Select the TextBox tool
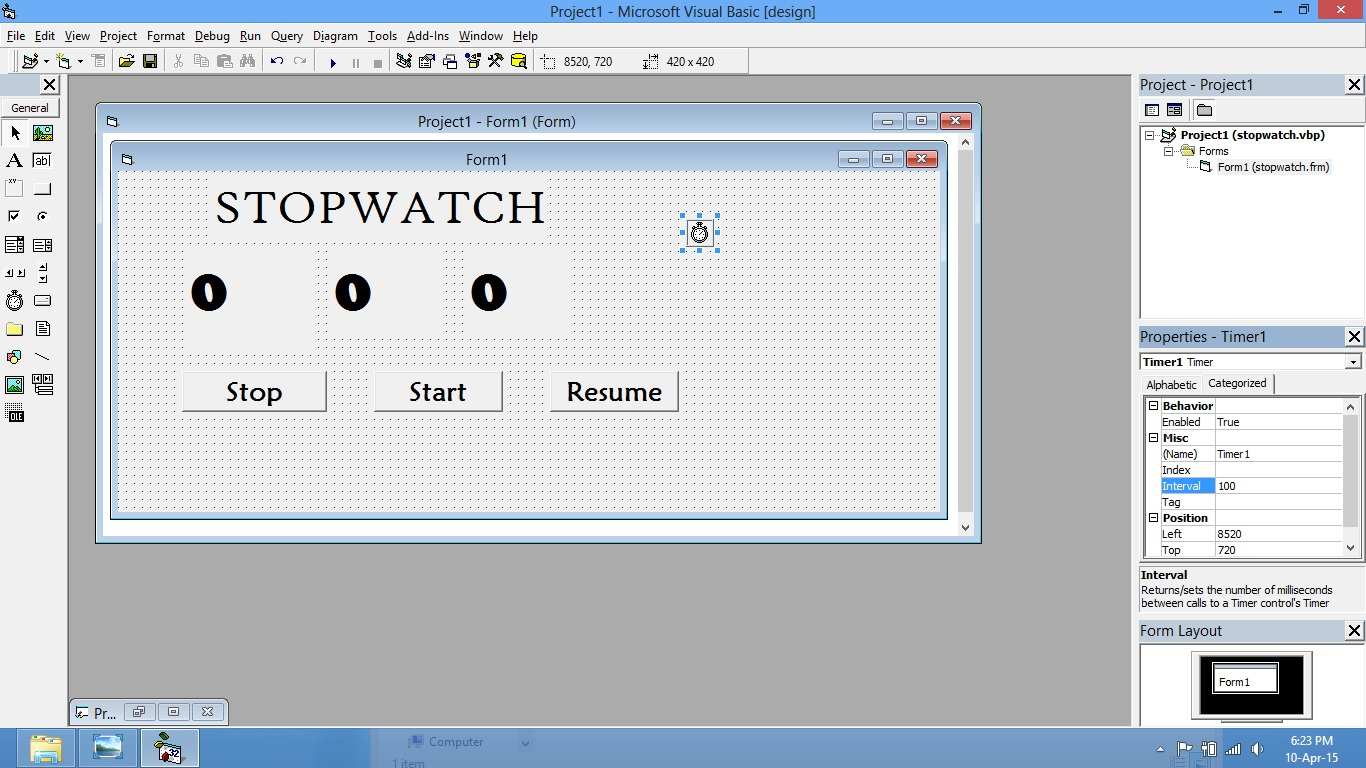Image resolution: width=1366 pixels, height=768 pixels. point(42,160)
